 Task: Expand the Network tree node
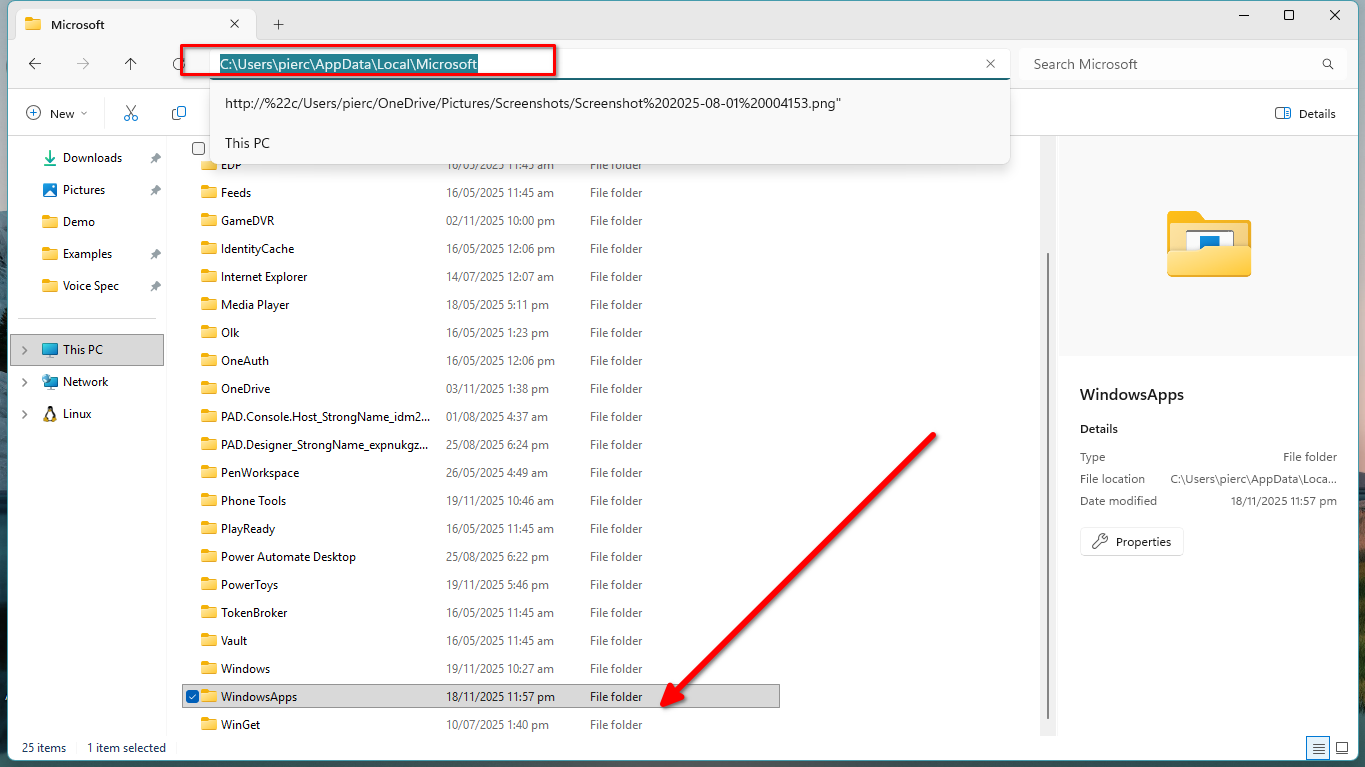pyautogui.click(x=22, y=381)
